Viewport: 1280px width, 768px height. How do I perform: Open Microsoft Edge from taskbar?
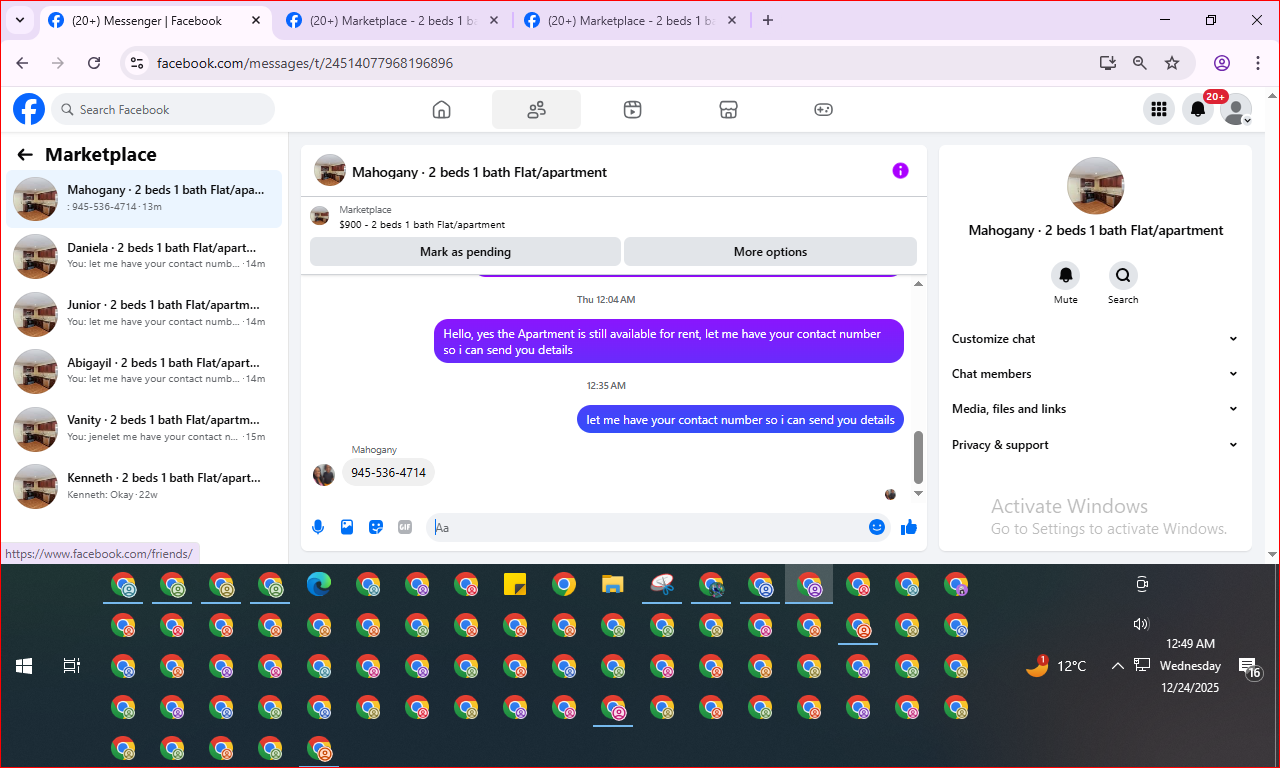pyautogui.click(x=319, y=584)
